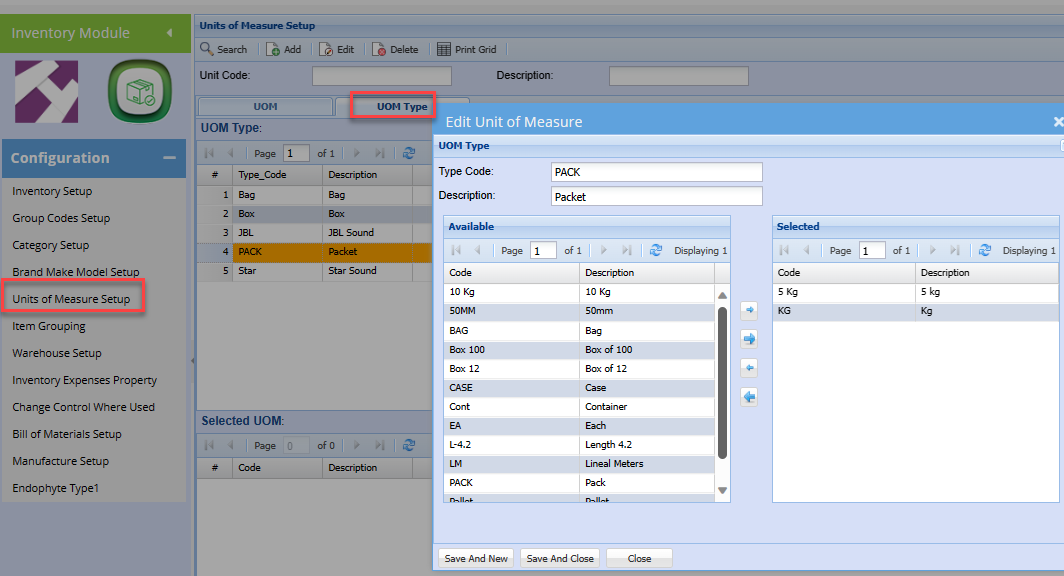Move selected item right with small arrow

(749, 311)
